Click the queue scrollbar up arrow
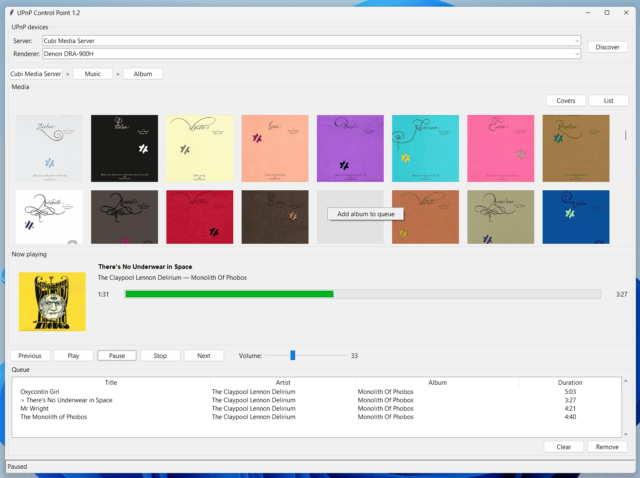Screen dimensions: 640x478 [626, 381]
